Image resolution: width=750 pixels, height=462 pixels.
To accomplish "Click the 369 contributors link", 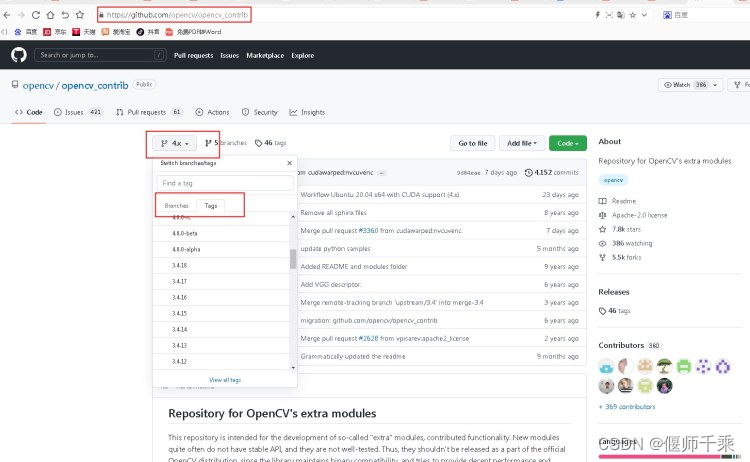I will pyautogui.click(x=627, y=407).
